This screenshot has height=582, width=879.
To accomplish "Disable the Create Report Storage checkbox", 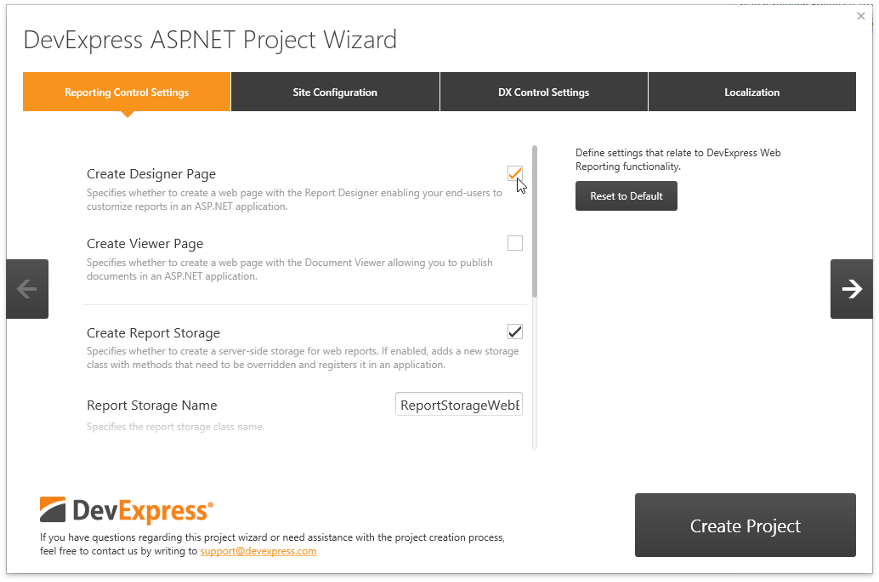I will click(x=515, y=332).
